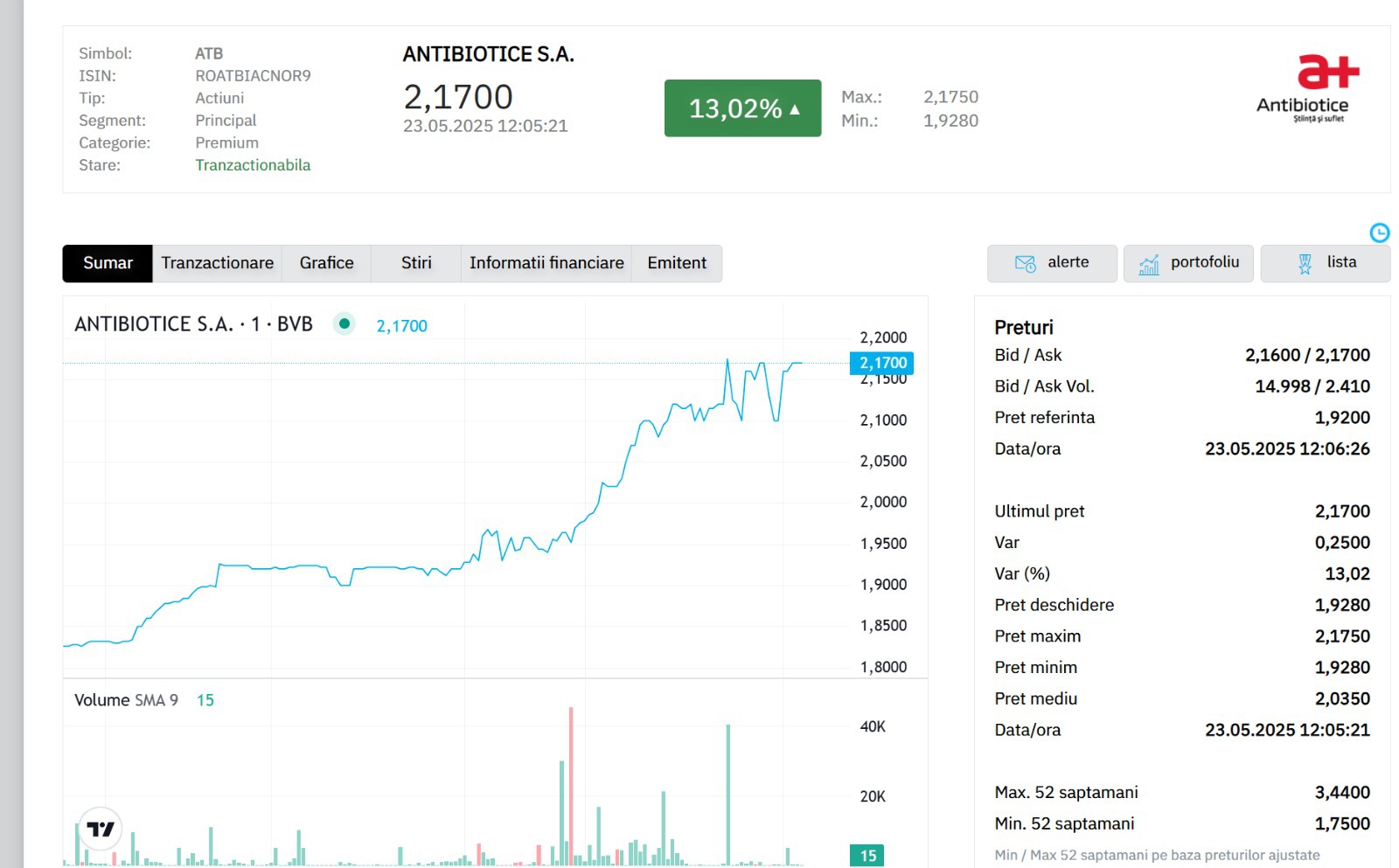The width and height of the screenshot is (1399, 868).
Task: Click the alerte button
Action: (x=1052, y=263)
